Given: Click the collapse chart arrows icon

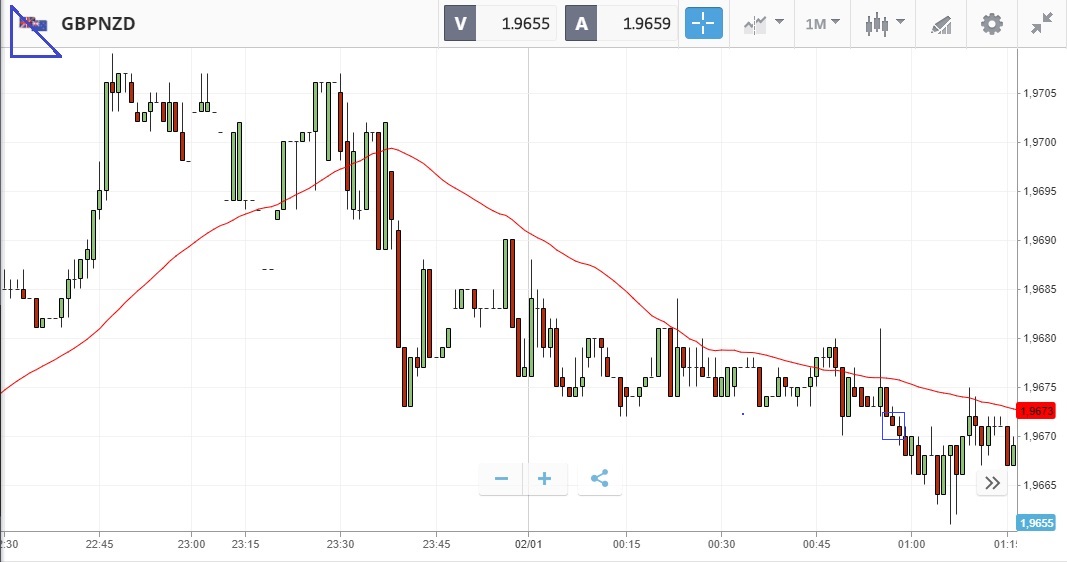Looking at the screenshot, I should [1042, 23].
